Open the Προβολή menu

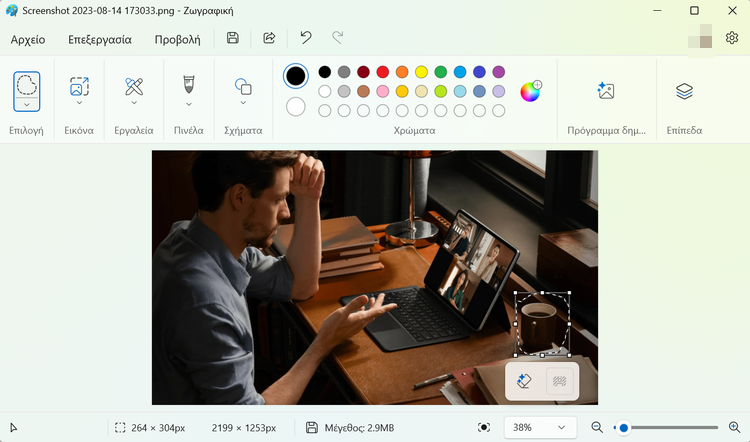click(177, 39)
